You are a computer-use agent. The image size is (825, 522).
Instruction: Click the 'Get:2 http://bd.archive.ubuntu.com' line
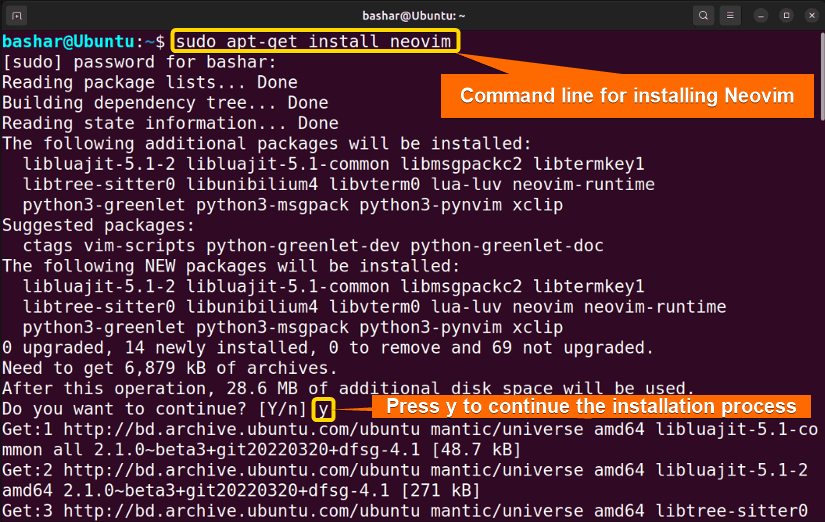click(405, 470)
